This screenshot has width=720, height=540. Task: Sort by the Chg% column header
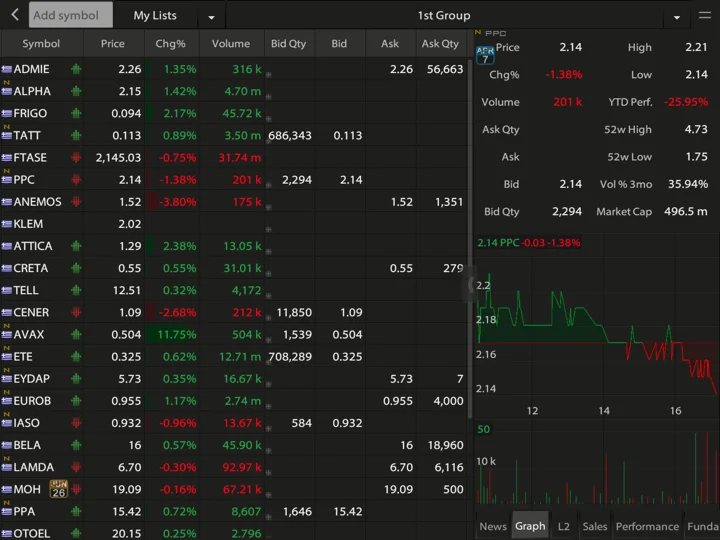(x=171, y=44)
